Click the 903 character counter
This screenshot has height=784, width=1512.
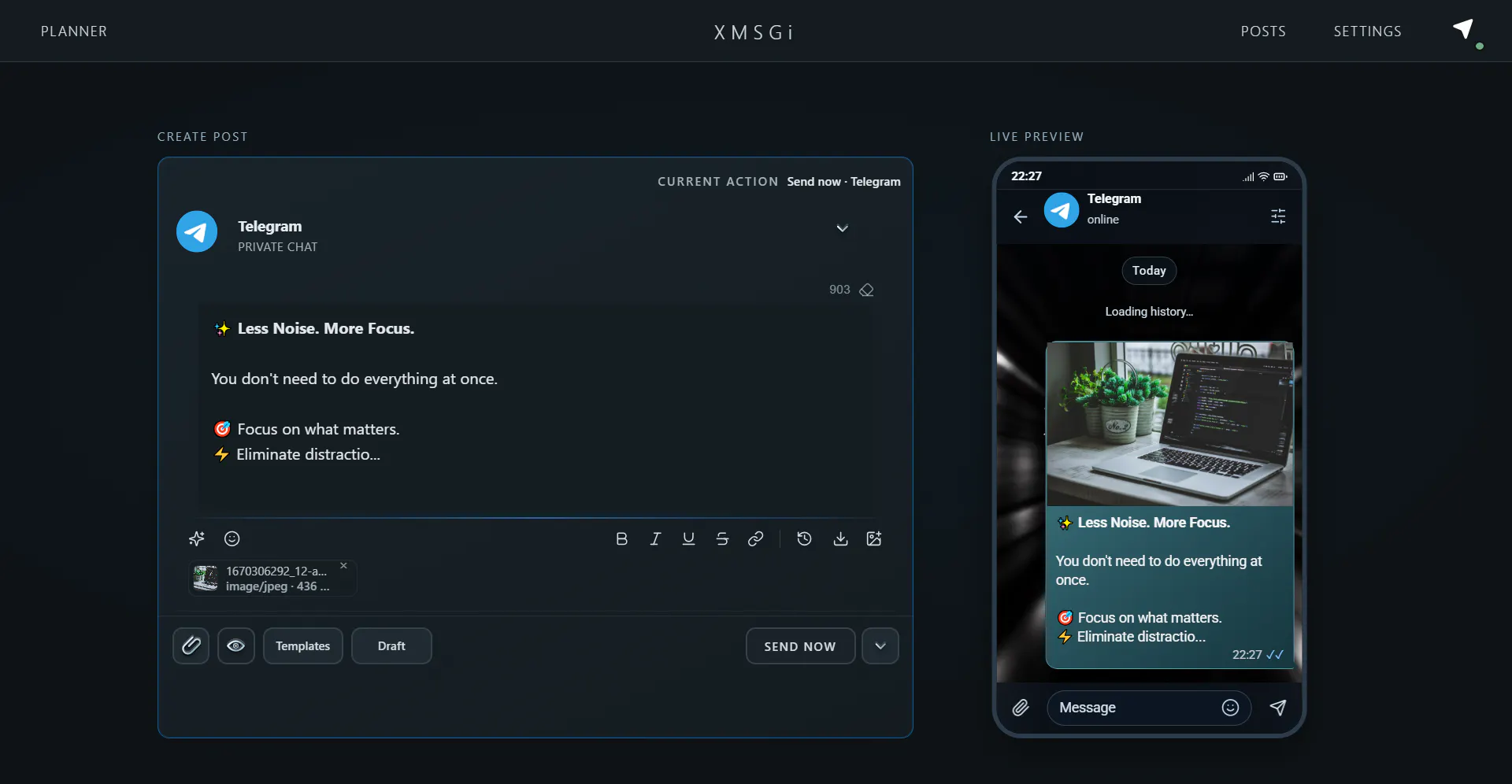(x=839, y=290)
